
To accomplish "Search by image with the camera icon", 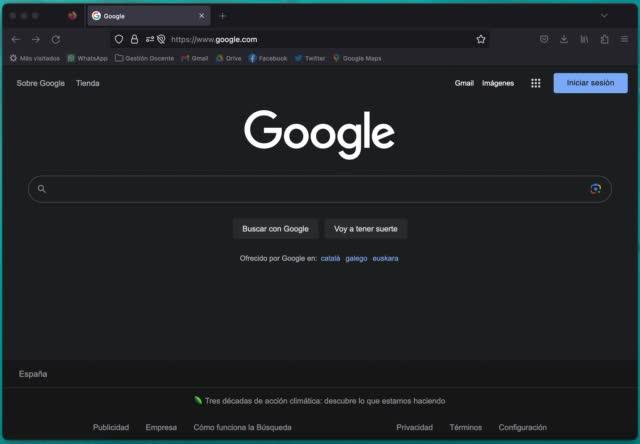I will click(x=596, y=189).
